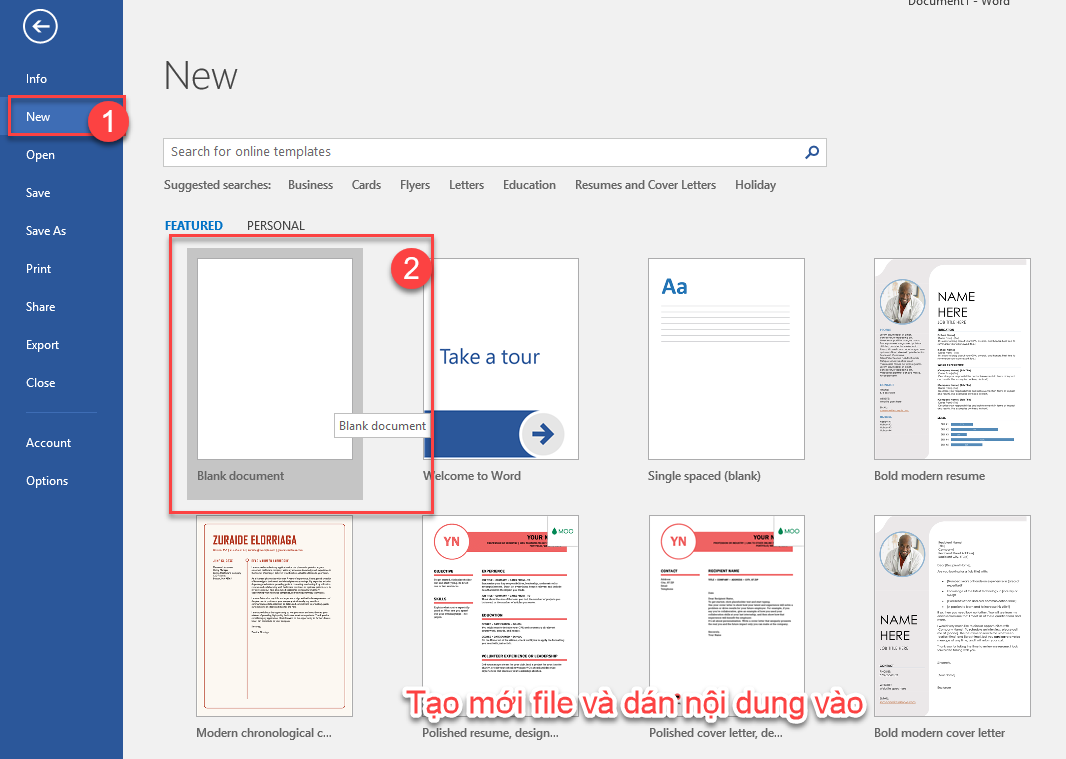Open the Welcome to Word tour template
1066x759 pixels.
coord(501,359)
